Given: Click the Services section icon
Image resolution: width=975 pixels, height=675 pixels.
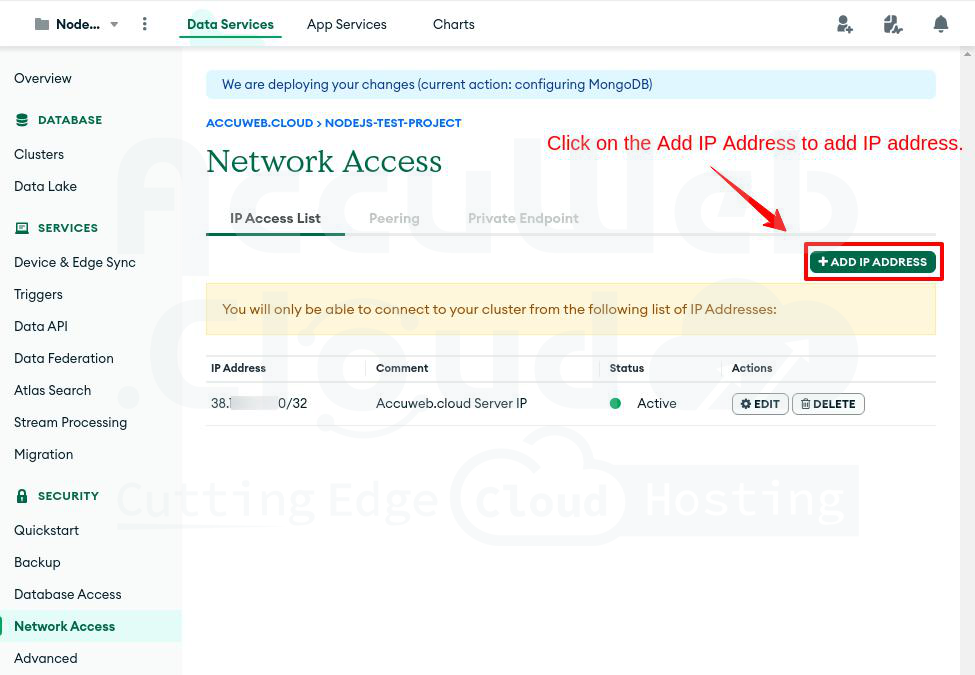Looking at the screenshot, I should tap(22, 228).
